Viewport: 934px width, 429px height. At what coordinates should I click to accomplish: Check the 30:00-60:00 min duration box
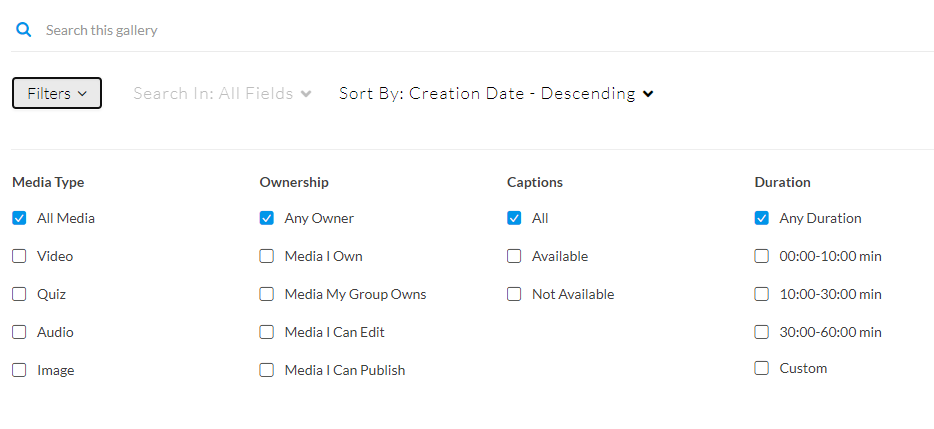click(762, 332)
